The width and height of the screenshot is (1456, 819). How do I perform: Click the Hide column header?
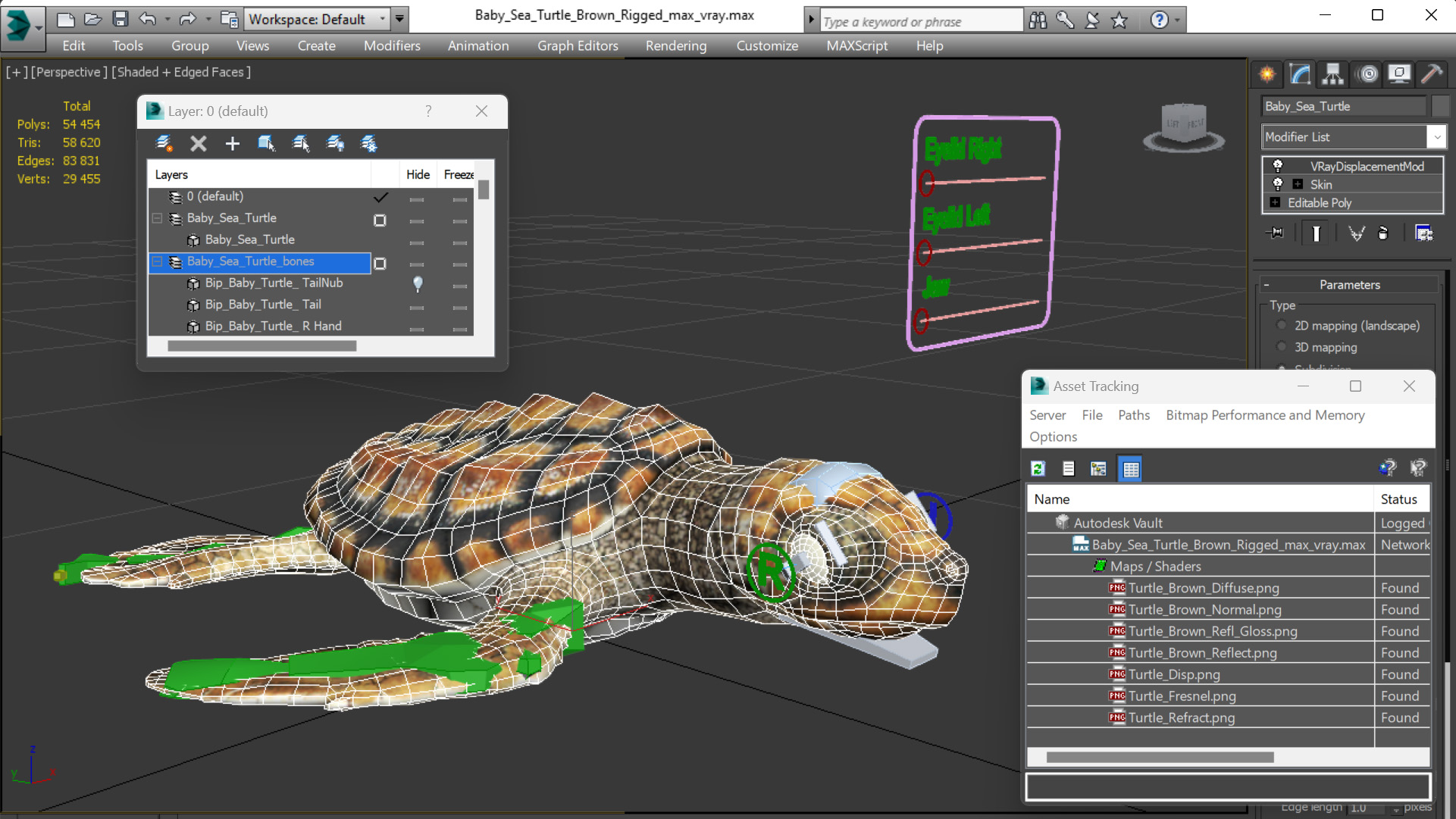coord(418,174)
